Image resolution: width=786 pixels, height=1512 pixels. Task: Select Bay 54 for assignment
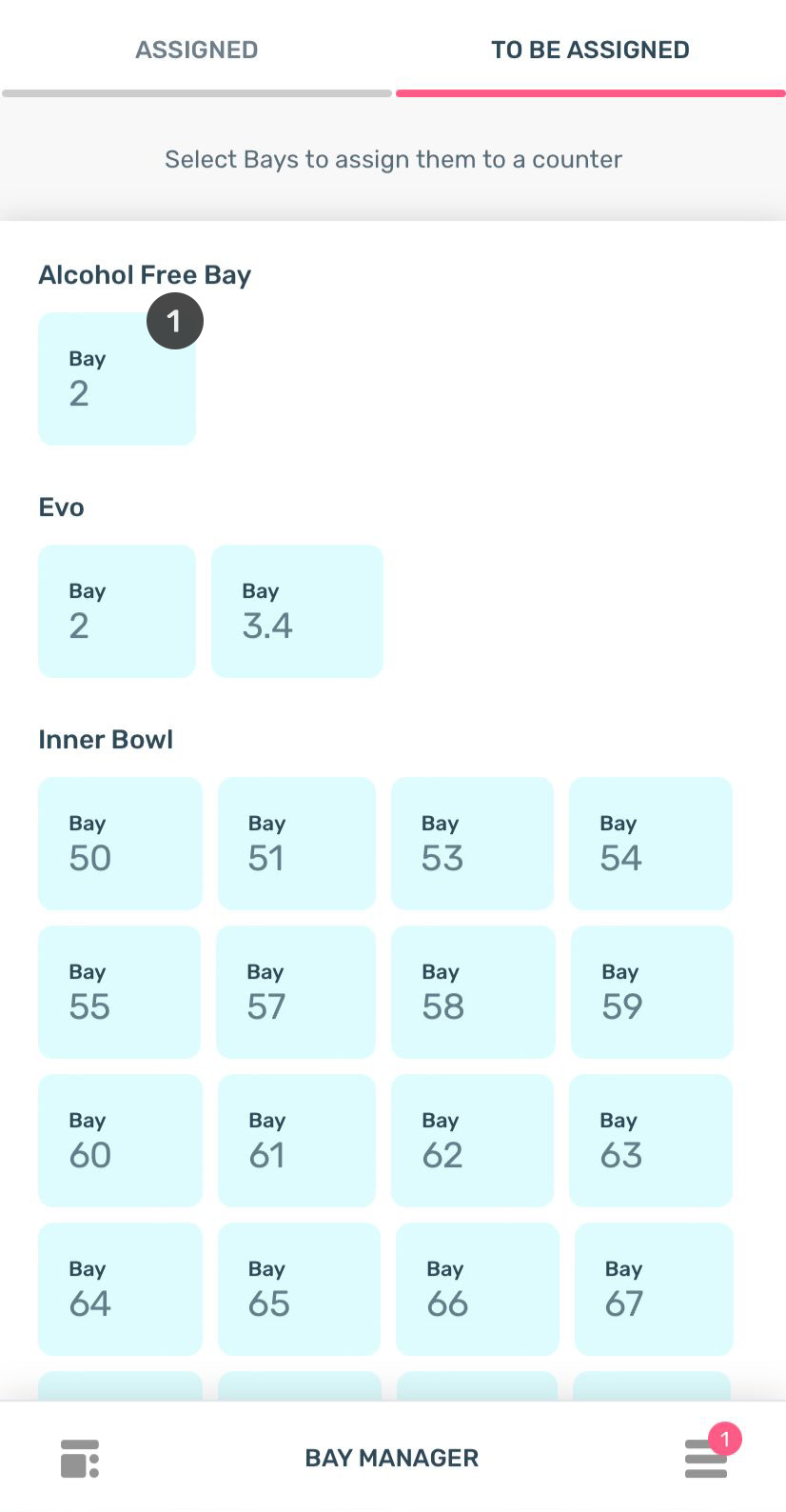[x=651, y=843]
